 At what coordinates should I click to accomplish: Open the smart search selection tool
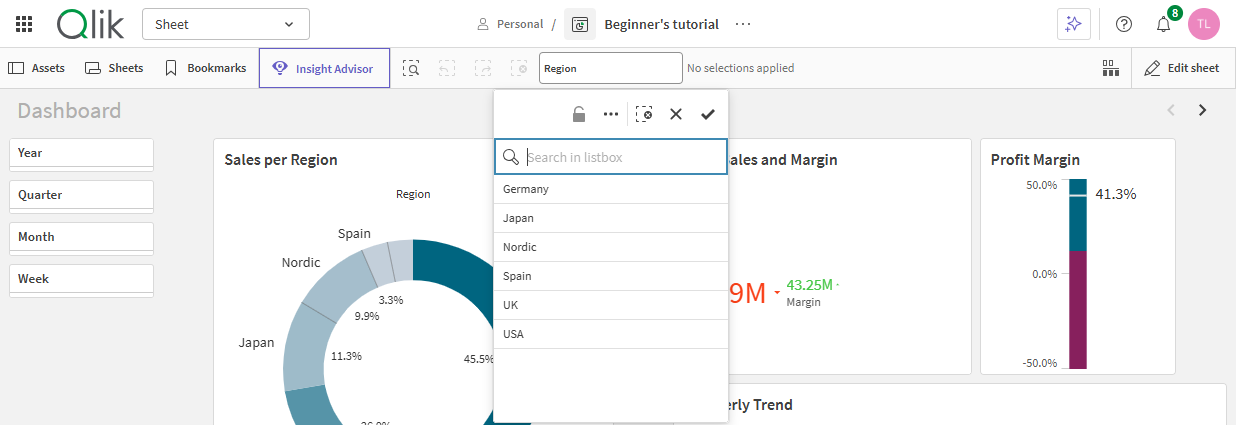click(x=411, y=68)
